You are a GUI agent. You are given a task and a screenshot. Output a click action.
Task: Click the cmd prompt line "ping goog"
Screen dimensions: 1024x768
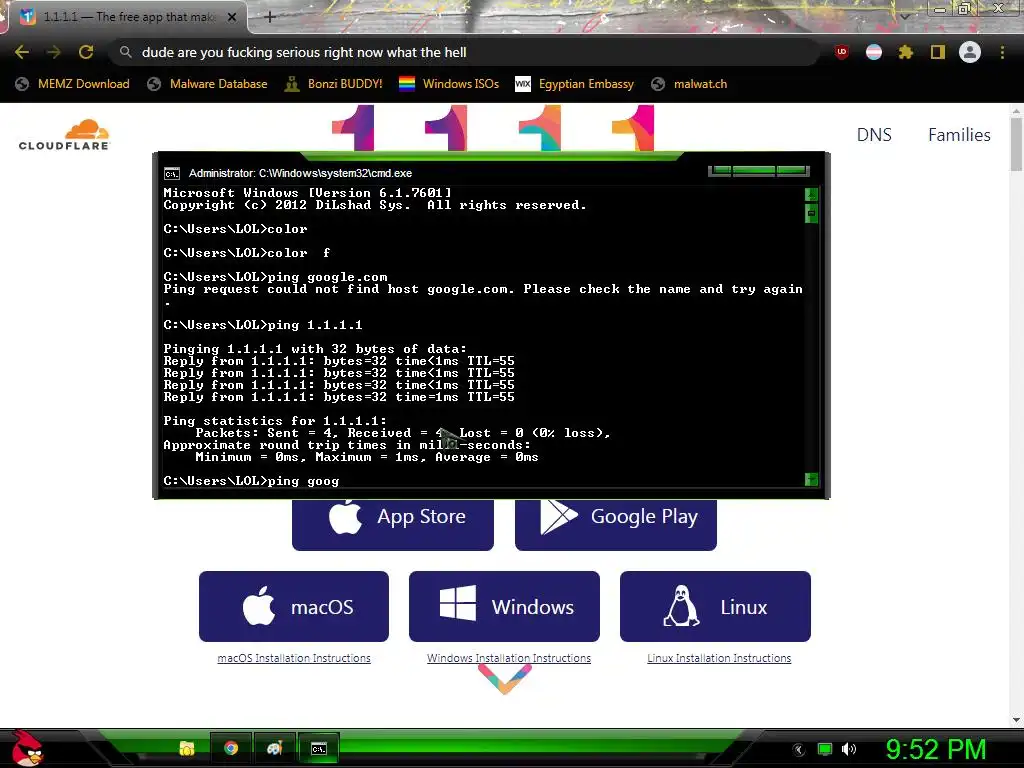[x=251, y=481]
